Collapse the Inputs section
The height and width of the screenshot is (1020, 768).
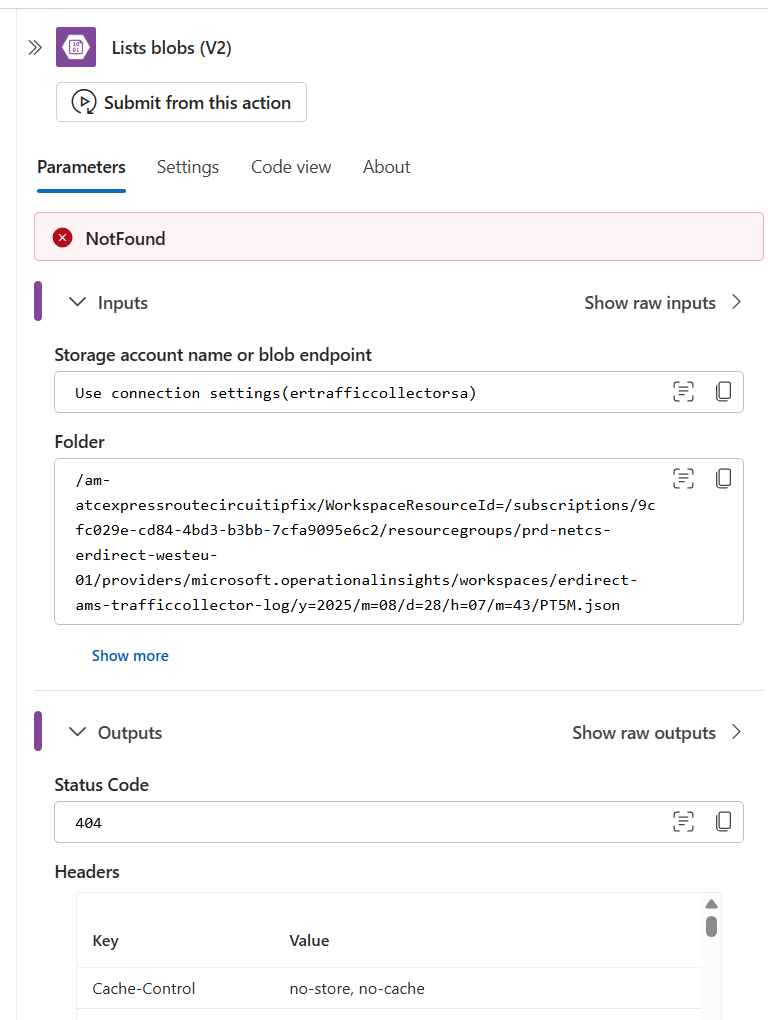[x=78, y=302]
